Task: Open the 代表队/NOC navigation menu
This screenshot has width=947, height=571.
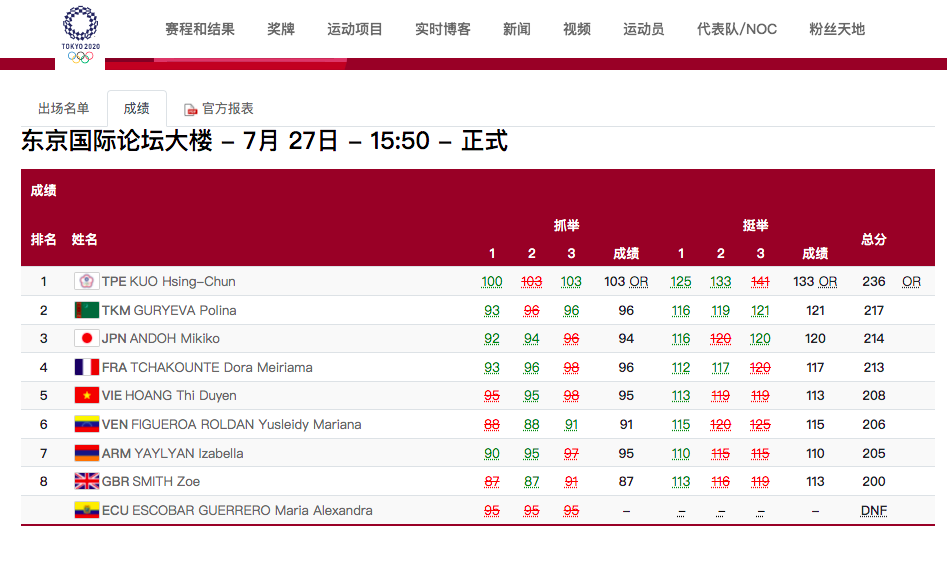Action: (x=737, y=29)
